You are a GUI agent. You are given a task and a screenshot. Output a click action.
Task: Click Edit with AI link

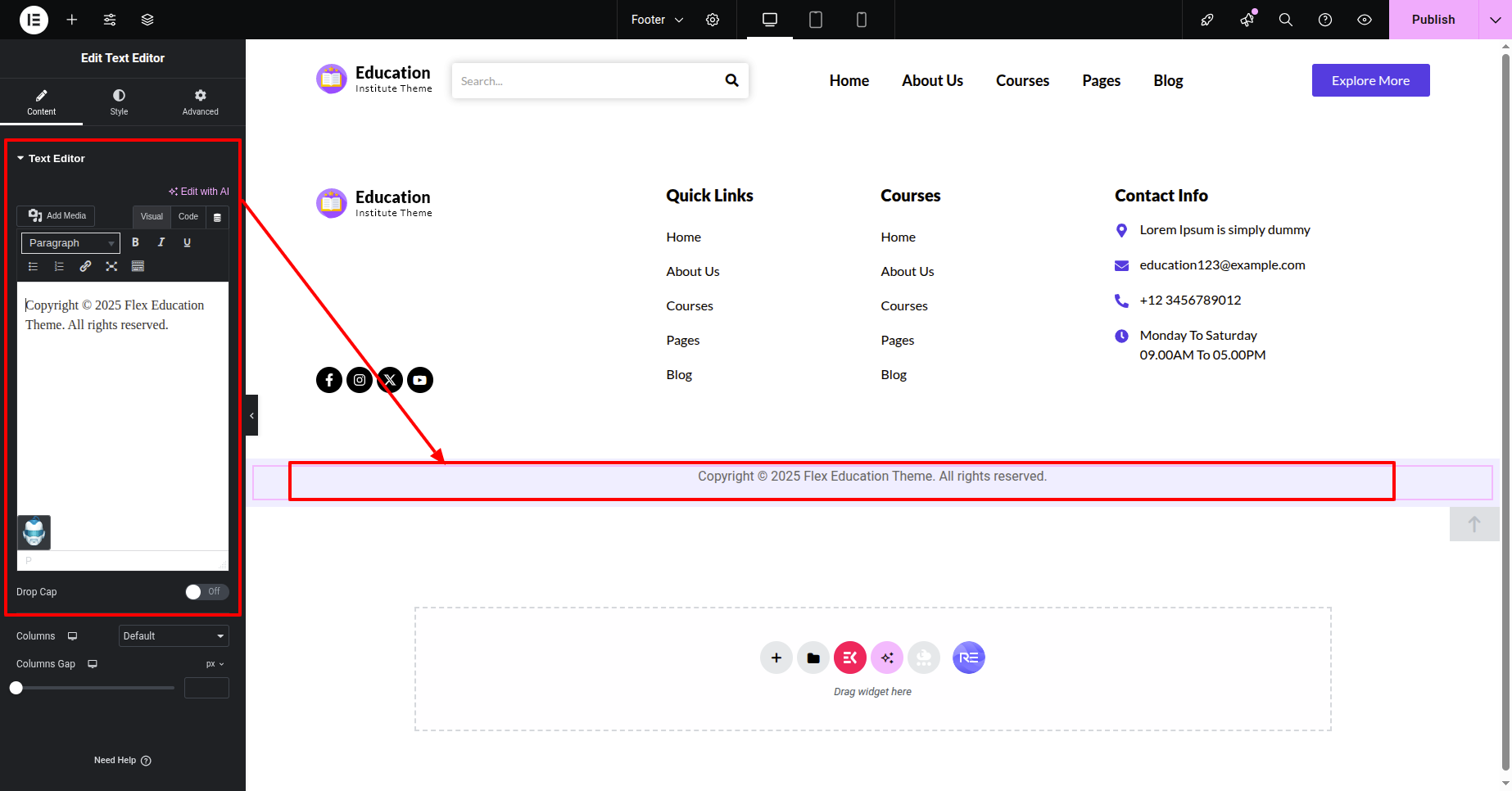[199, 192]
